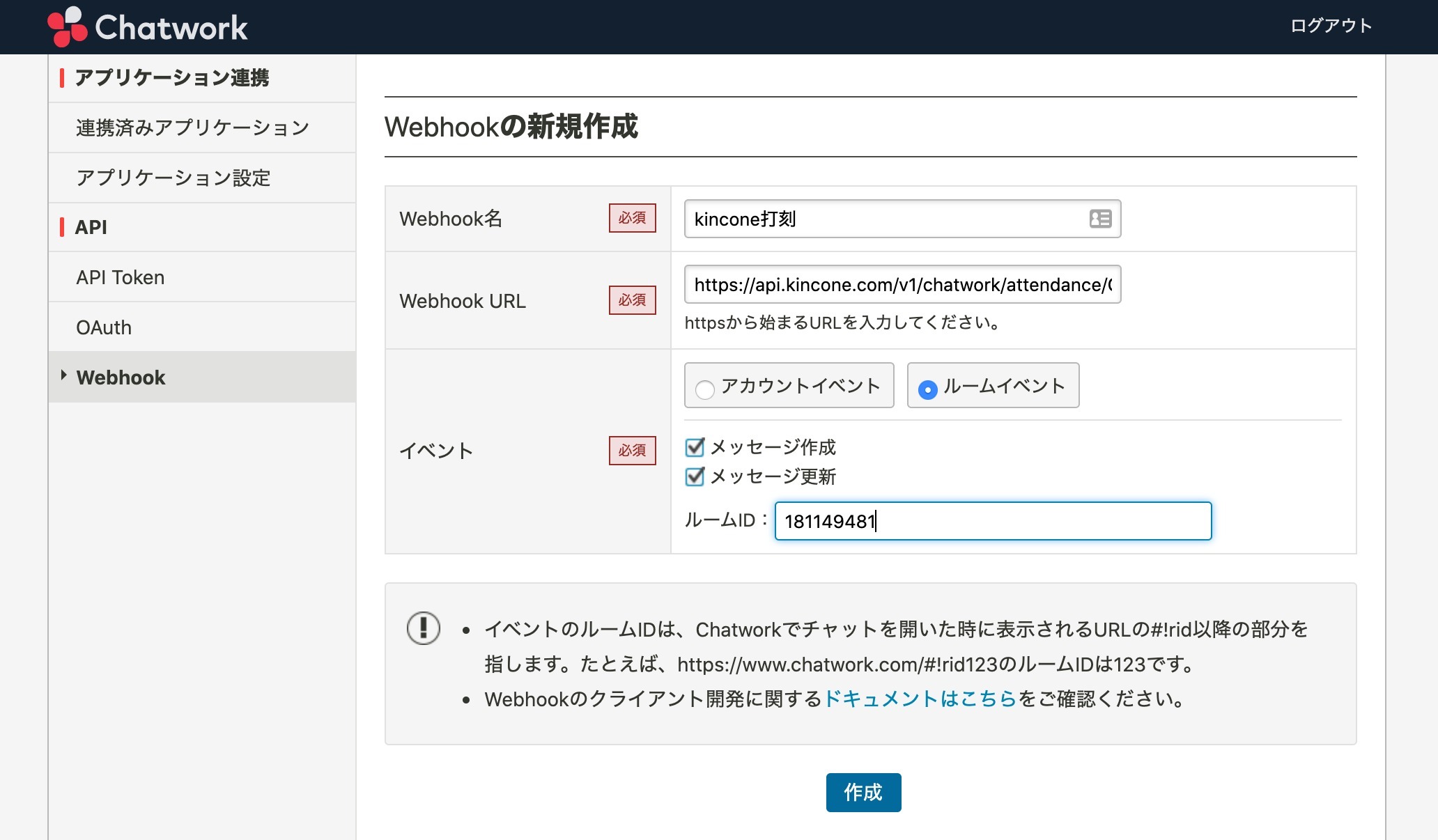Select the Webhook sidebar item
This screenshot has height=840, width=1438.
tap(202, 378)
